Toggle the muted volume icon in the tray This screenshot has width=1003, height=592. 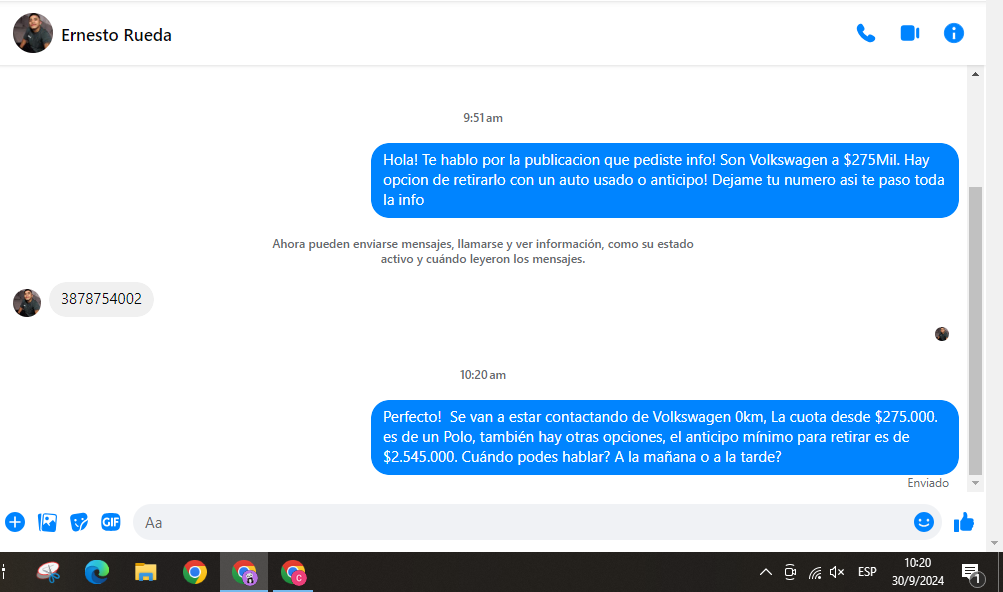(x=838, y=572)
